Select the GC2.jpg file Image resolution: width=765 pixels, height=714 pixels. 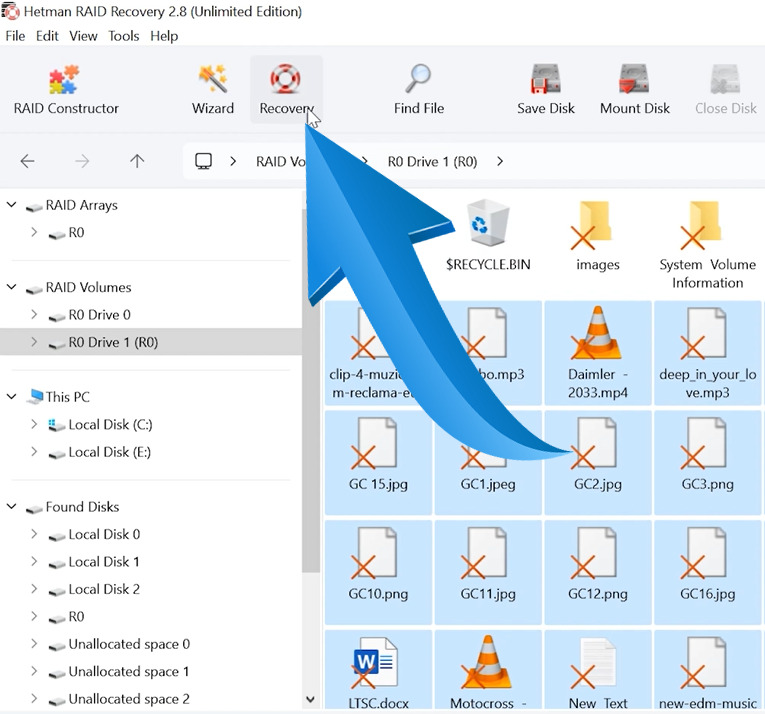pos(598,462)
